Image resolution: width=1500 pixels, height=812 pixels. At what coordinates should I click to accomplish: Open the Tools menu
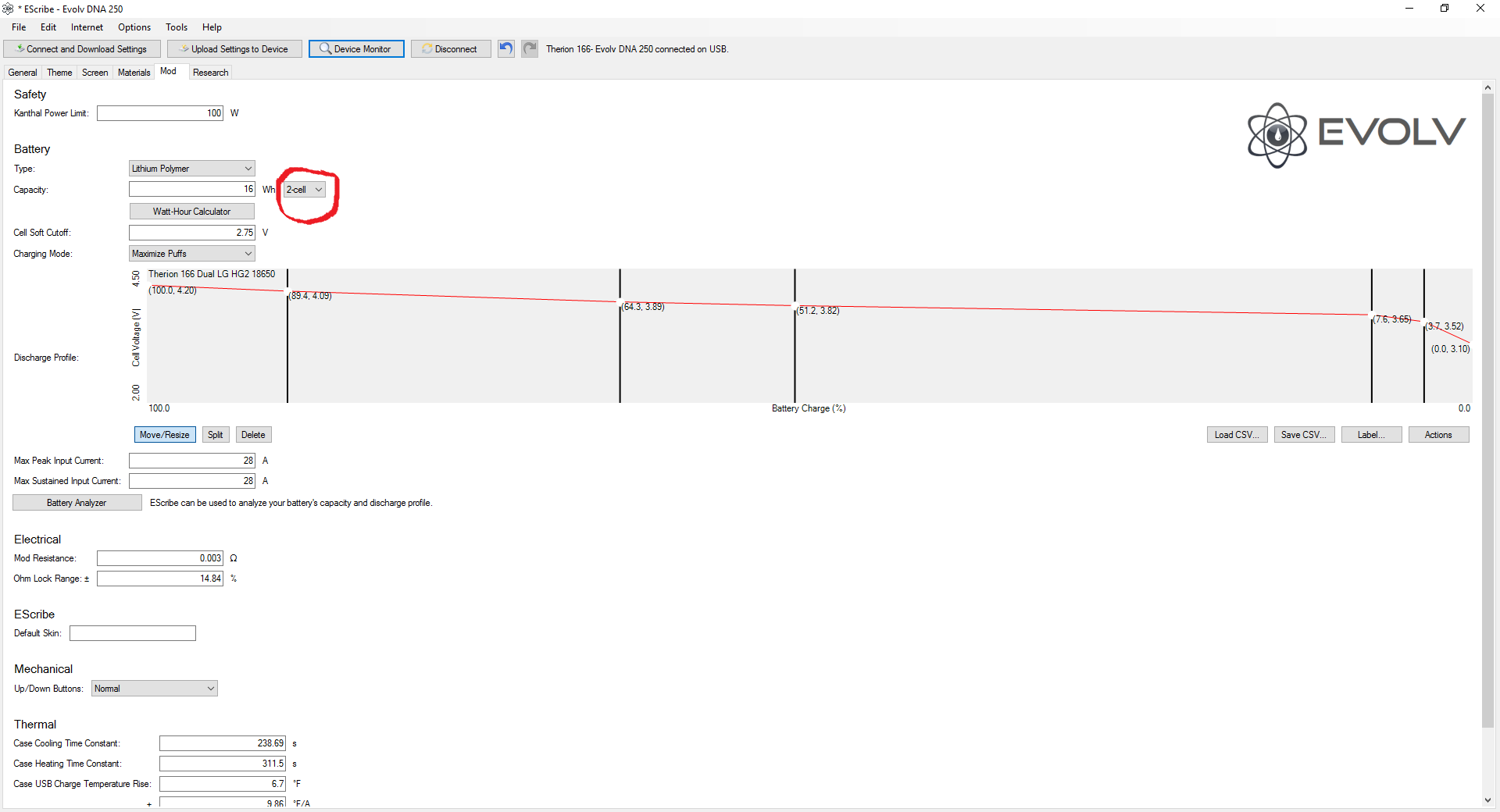176,27
